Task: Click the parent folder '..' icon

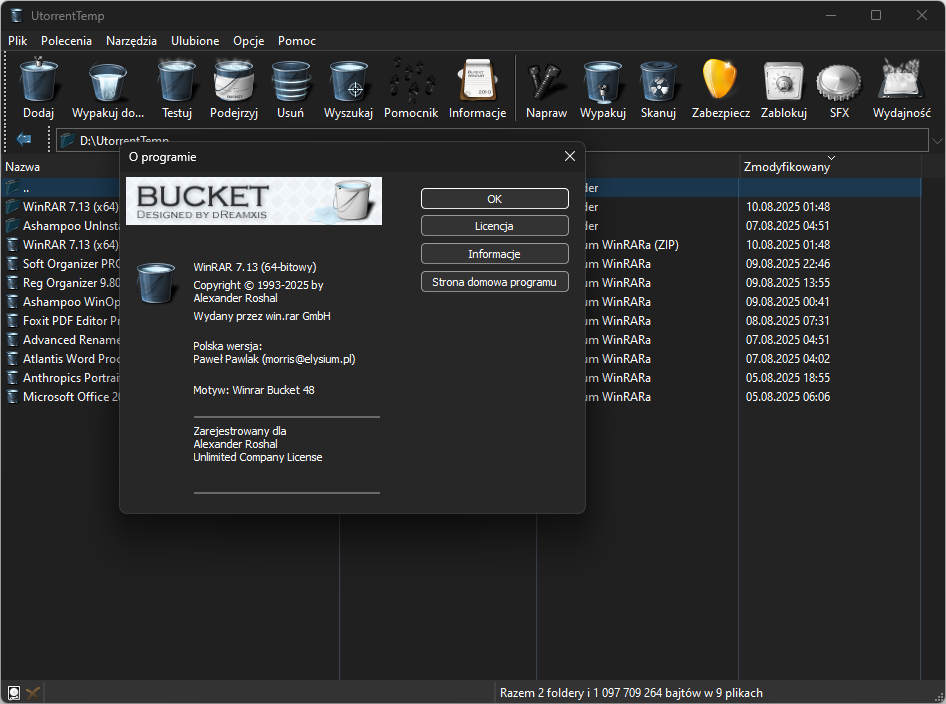Action: 12,188
